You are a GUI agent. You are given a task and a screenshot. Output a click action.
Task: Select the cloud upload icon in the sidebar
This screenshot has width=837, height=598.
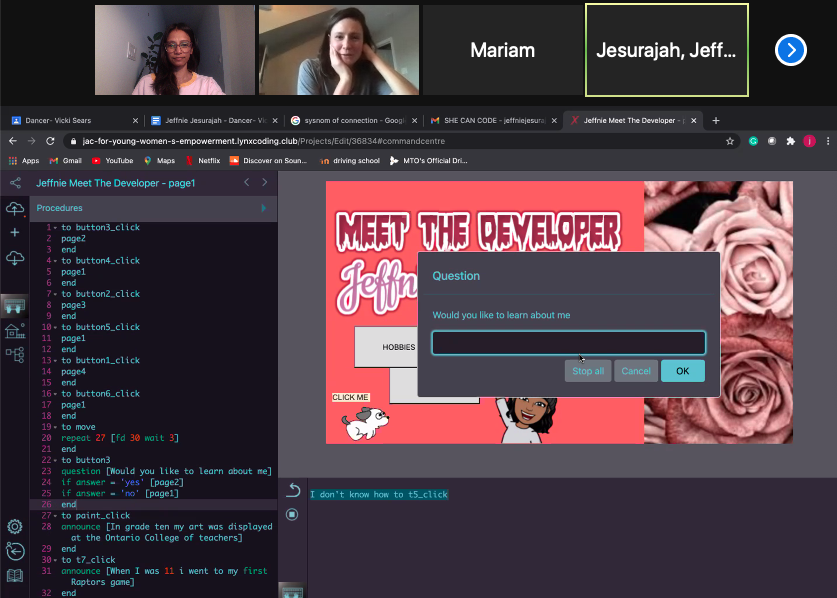point(14,208)
